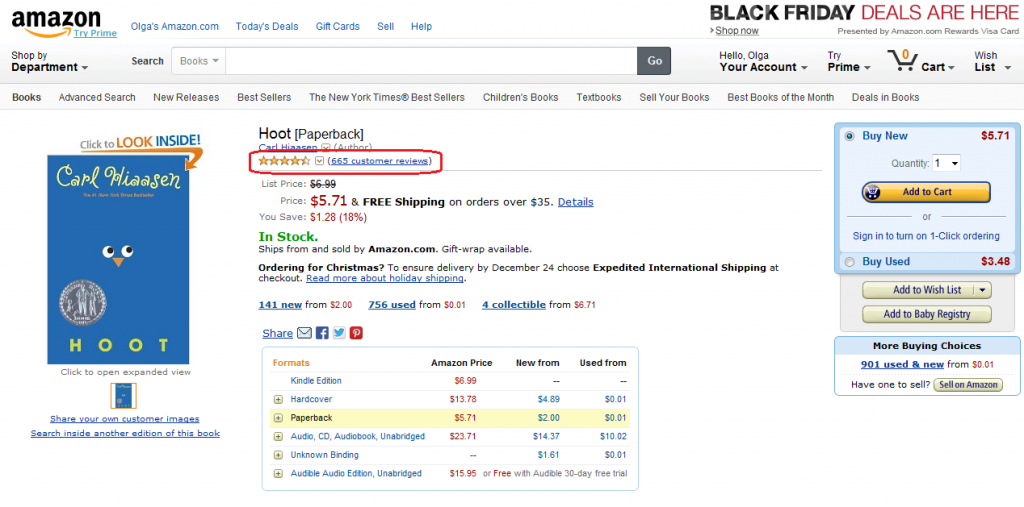Go to Today's Deals
1024x507 pixels.
point(265,27)
